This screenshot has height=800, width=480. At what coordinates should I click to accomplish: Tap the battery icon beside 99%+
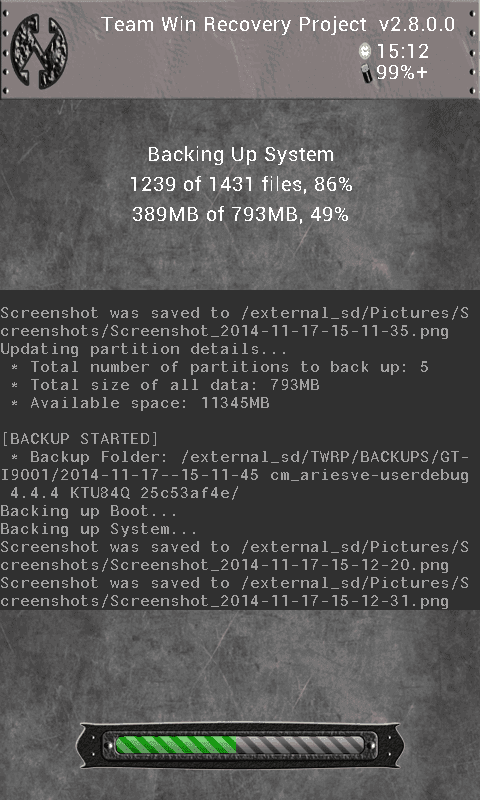click(367, 73)
